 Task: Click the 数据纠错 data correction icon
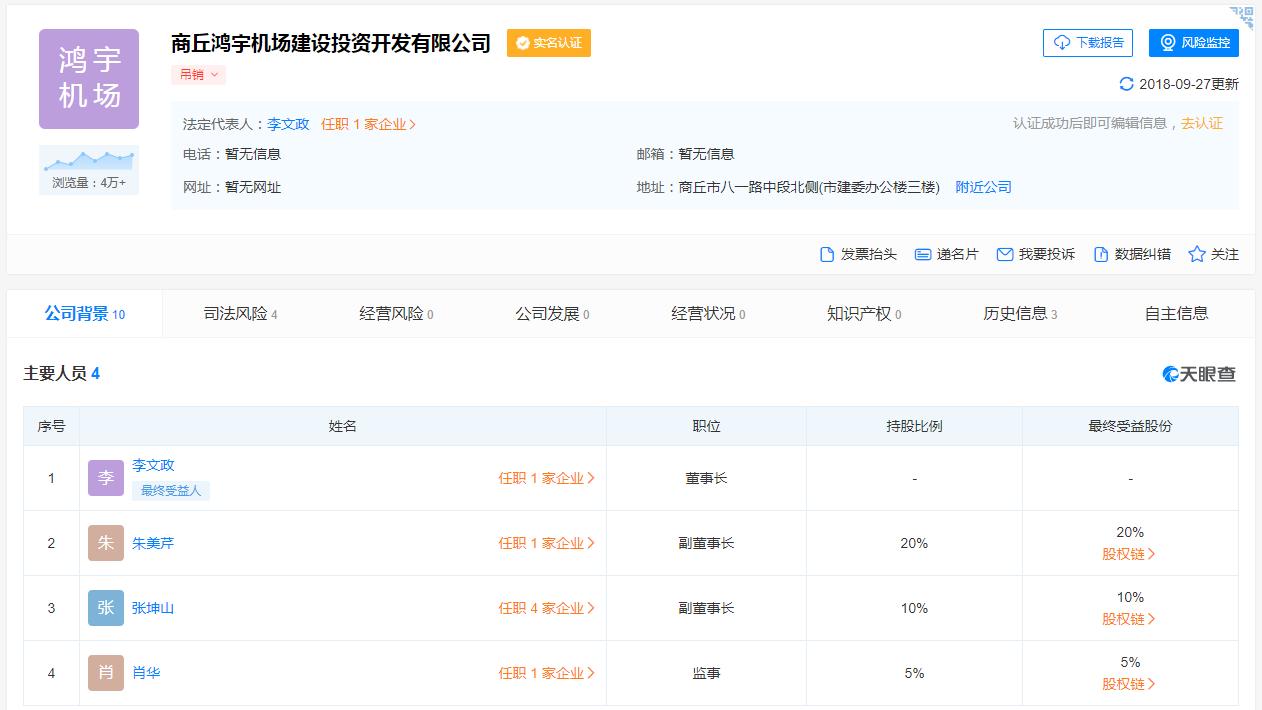pyautogui.click(x=1133, y=254)
